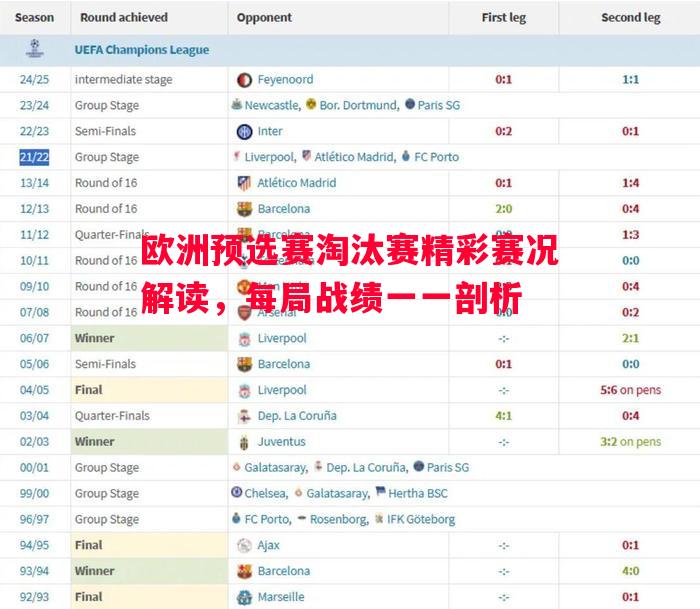This screenshot has width=700, height=609.
Task: Click the Dep. La Coruña crest in 03/04 row
Action: (244, 417)
